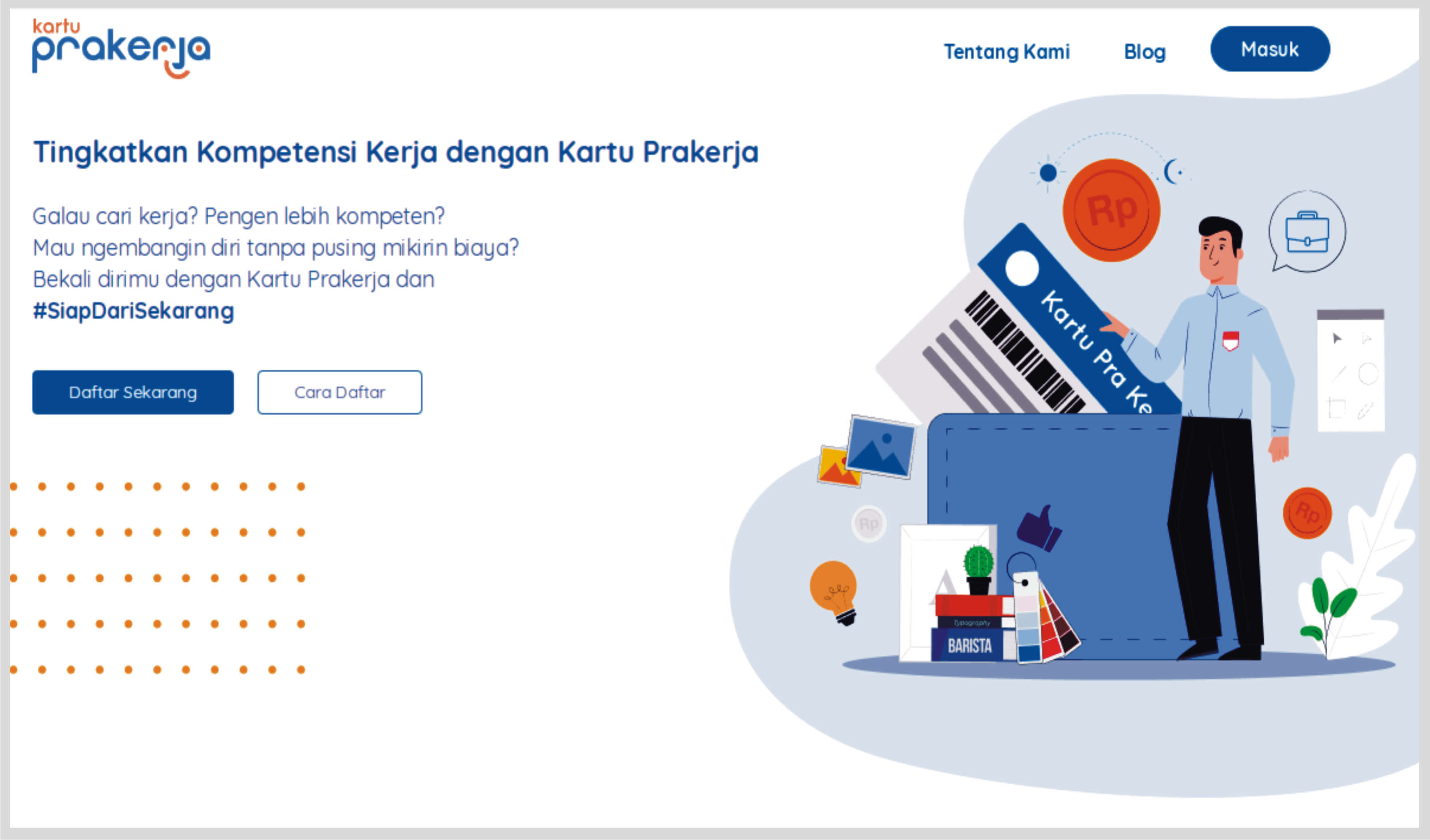
Task: Open the Tentang Kami page
Action: tap(1007, 52)
